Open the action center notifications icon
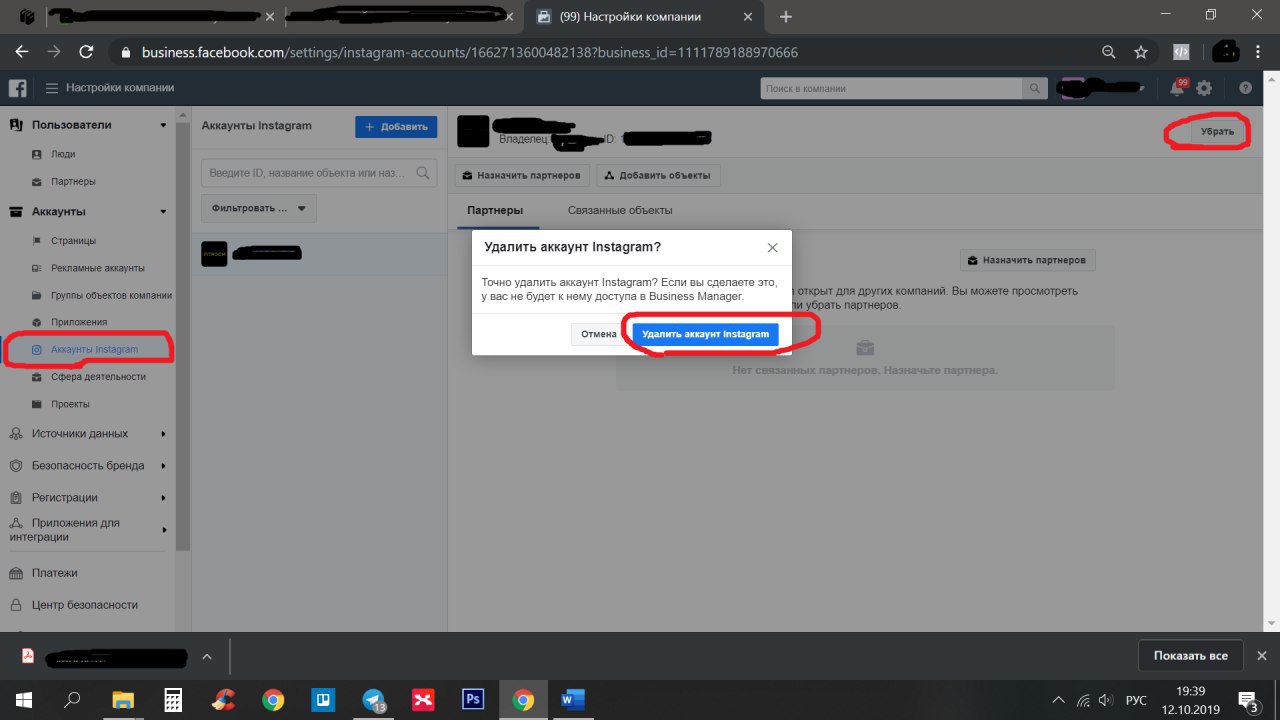The height and width of the screenshot is (720, 1280). click(x=1248, y=699)
